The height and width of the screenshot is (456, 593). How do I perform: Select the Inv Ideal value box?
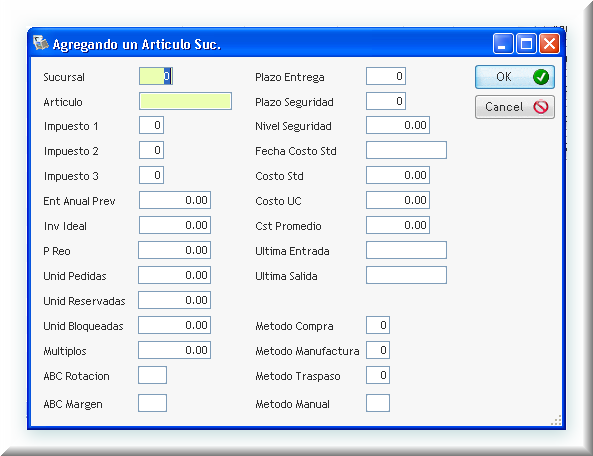[175, 225]
